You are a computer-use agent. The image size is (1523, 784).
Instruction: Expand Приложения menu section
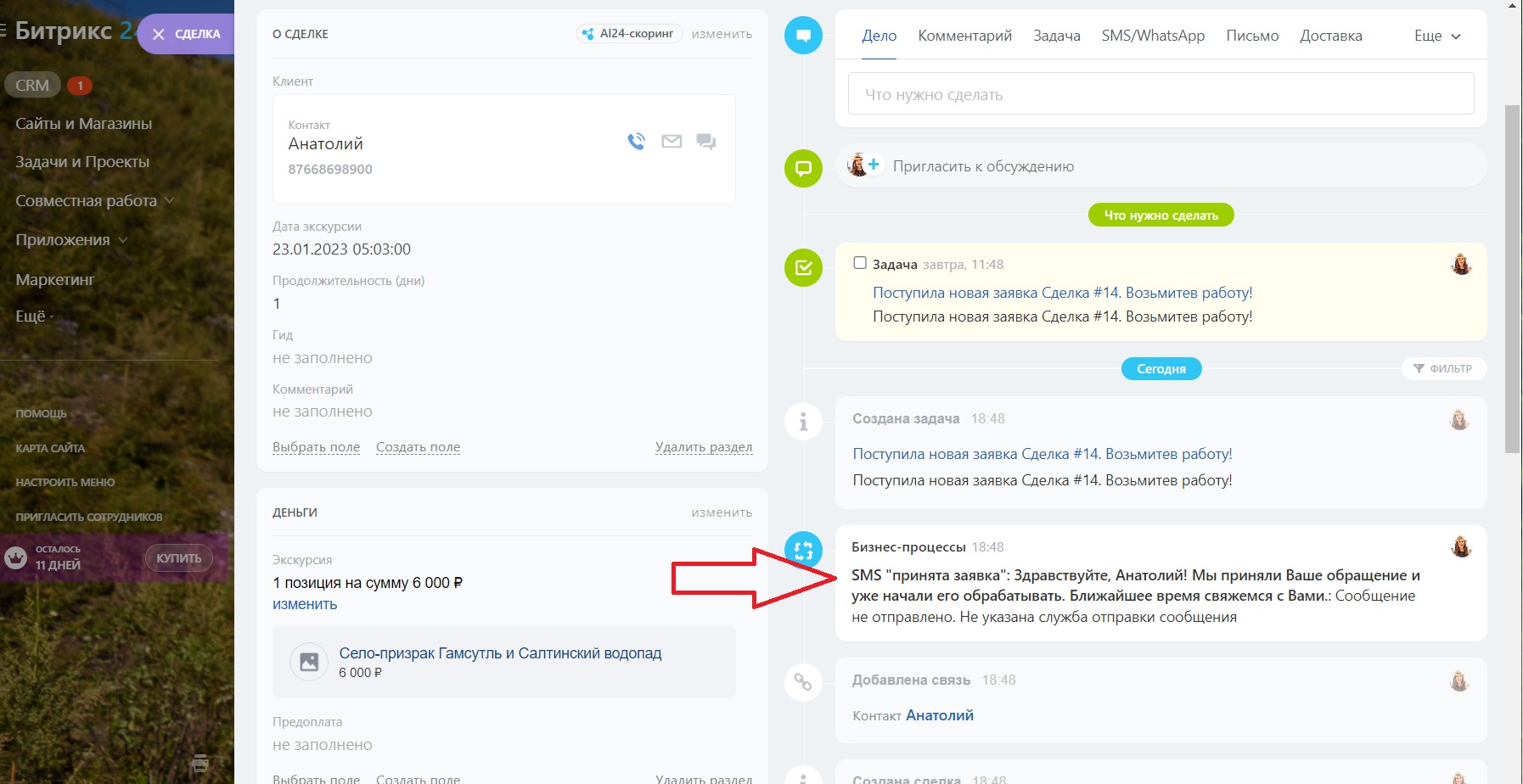click(71, 240)
